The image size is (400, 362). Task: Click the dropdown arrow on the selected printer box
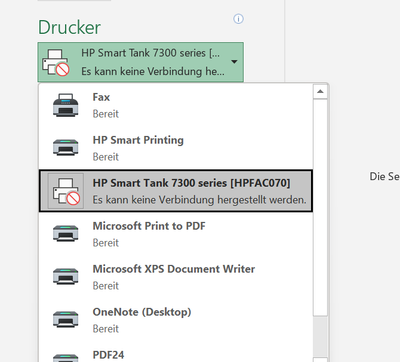coord(234,62)
